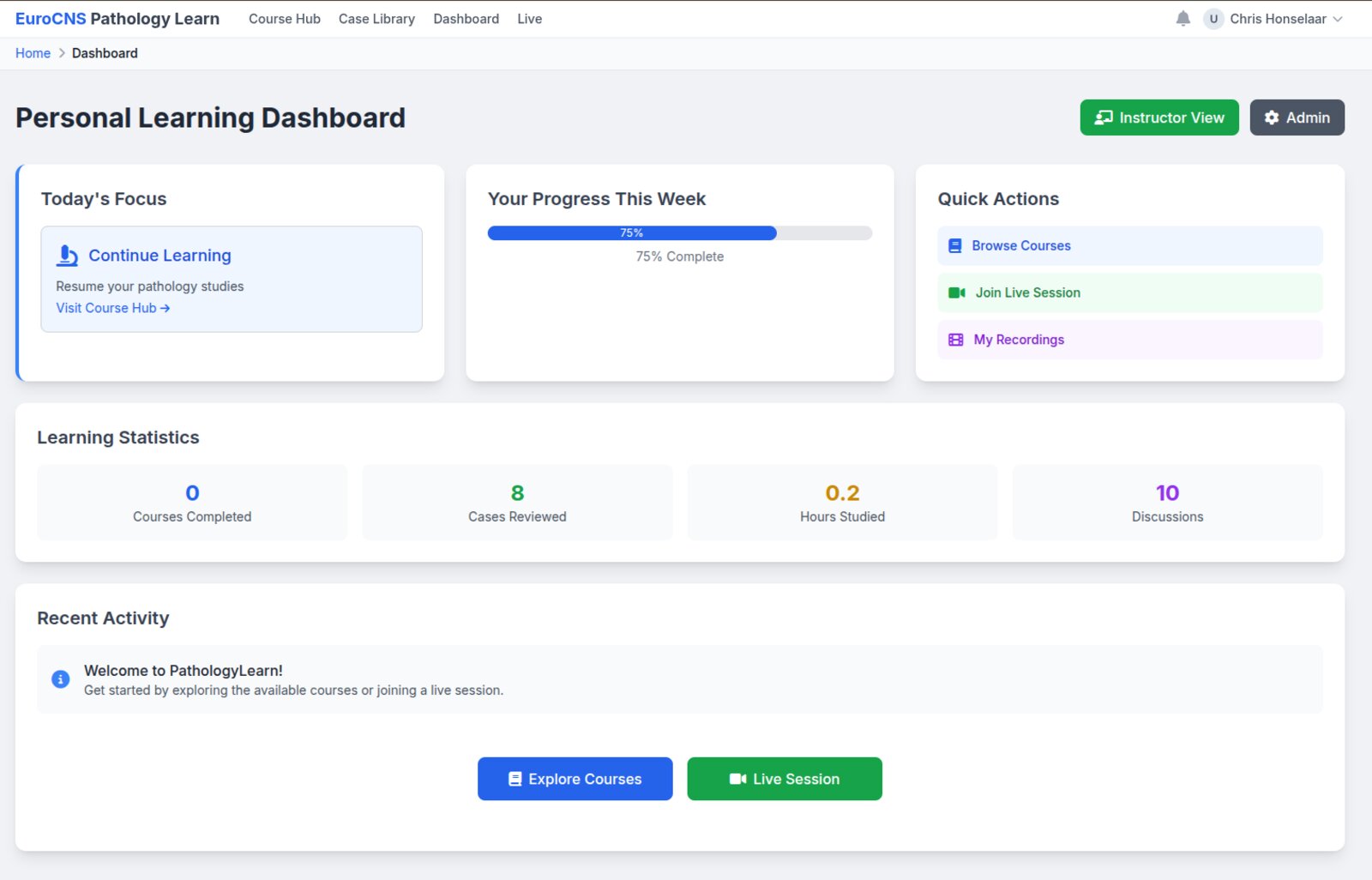
Task: Click the user avatar icon
Action: [1213, 18]
